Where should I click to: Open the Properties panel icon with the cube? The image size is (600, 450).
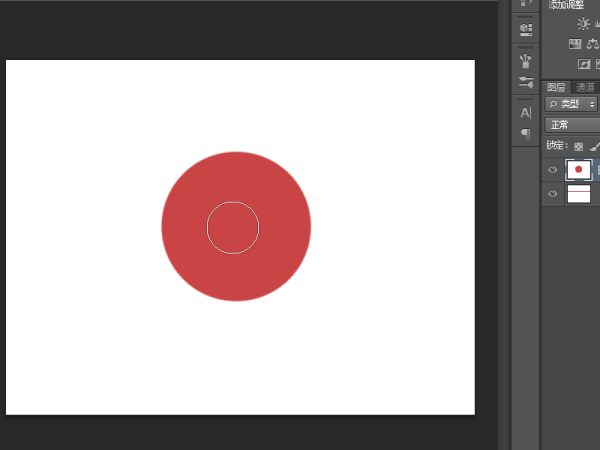pyautogui.click(x=526, y=29)
